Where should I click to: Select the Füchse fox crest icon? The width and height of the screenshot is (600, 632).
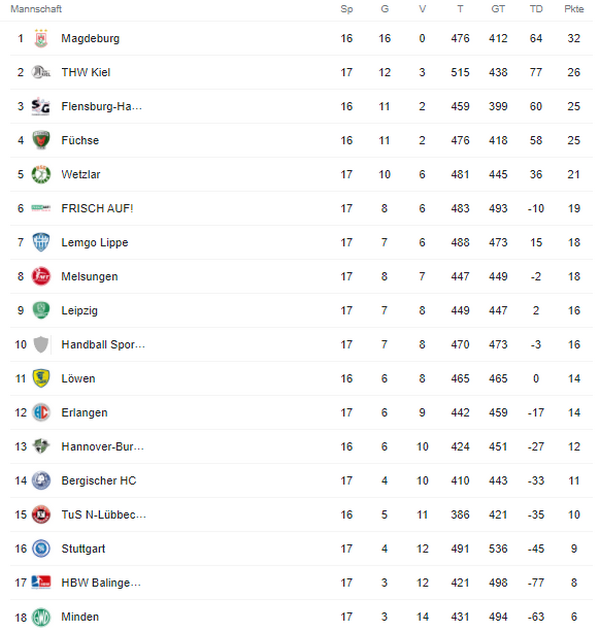41,140
